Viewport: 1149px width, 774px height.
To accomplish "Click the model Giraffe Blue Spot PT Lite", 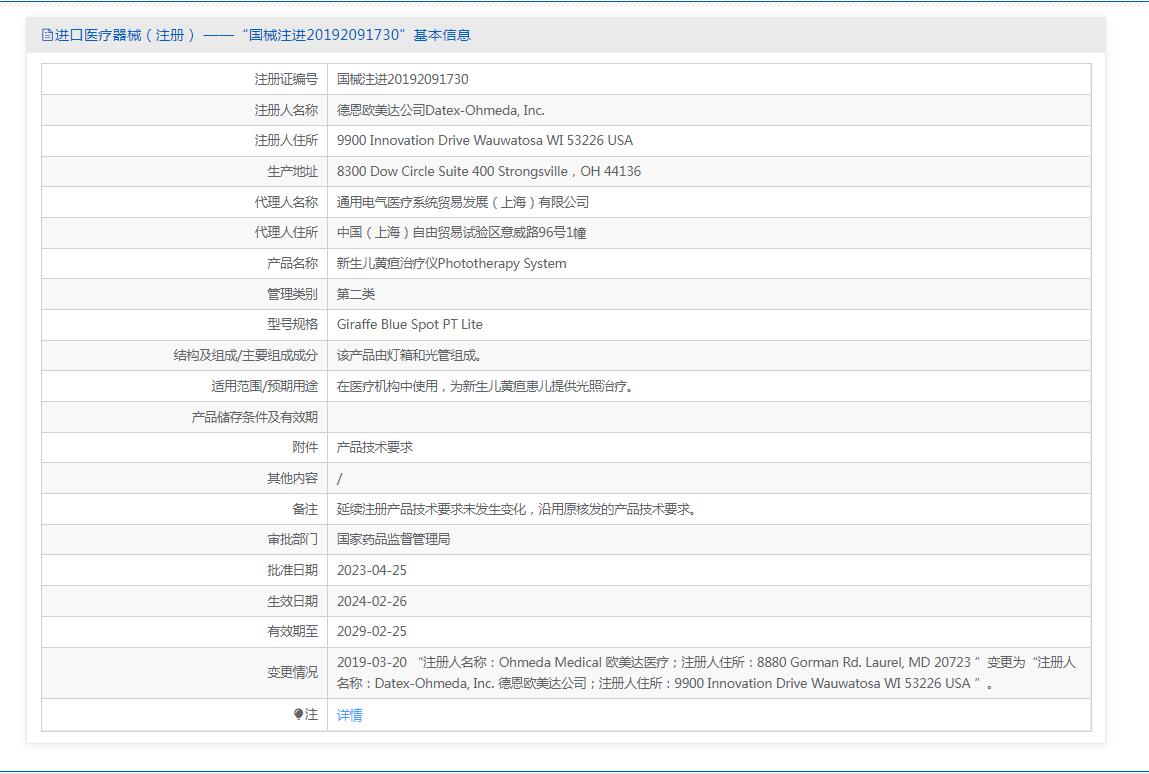I will (409, 324).
